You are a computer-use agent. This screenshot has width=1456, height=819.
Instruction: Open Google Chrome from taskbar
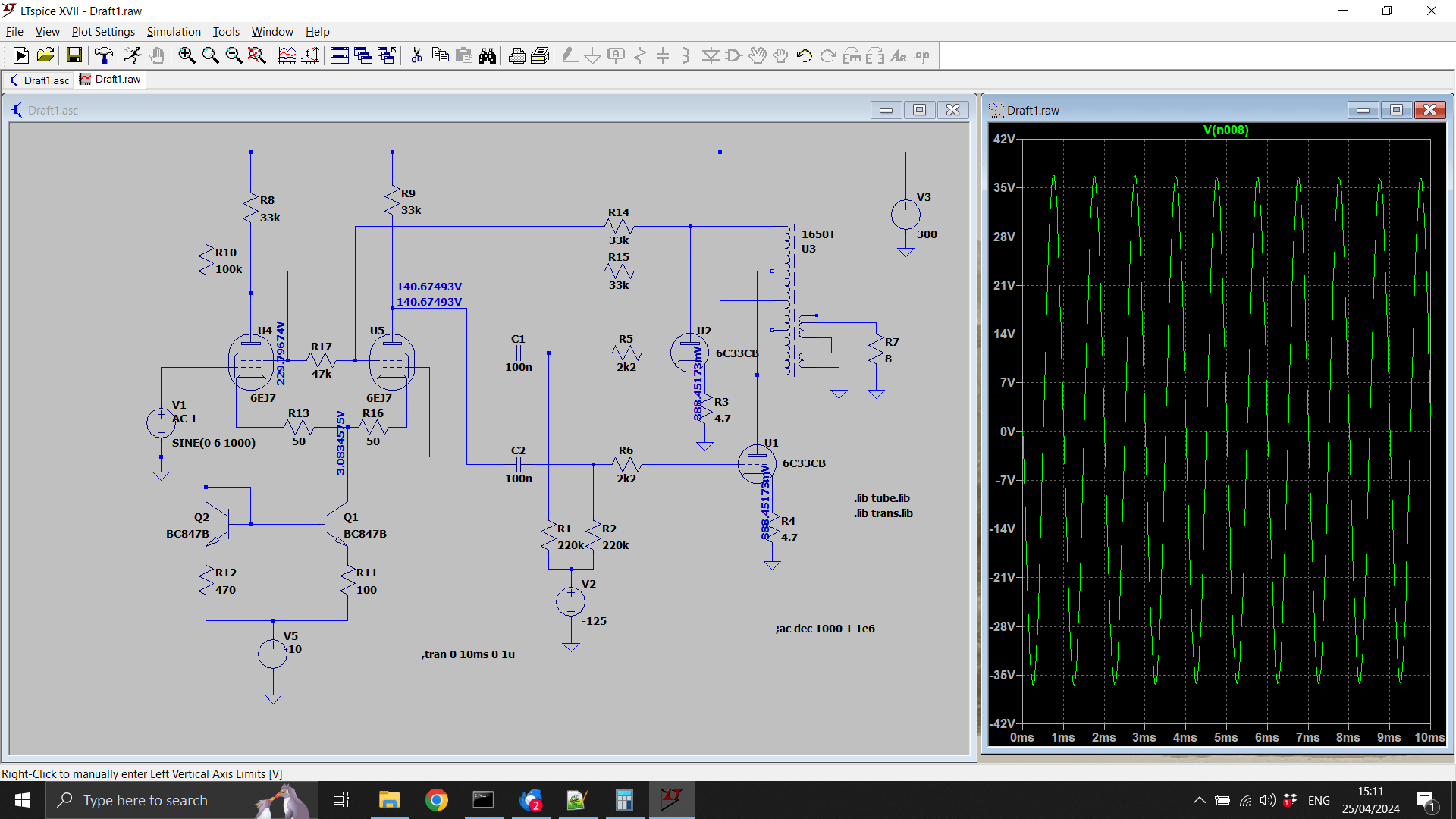click(x=436, y=800)
